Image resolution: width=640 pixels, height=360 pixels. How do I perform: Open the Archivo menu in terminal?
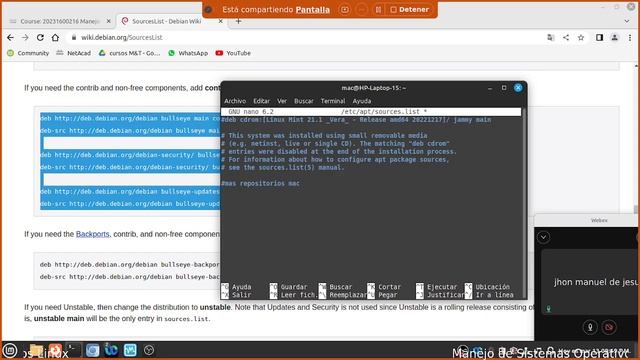pos(235,101)
